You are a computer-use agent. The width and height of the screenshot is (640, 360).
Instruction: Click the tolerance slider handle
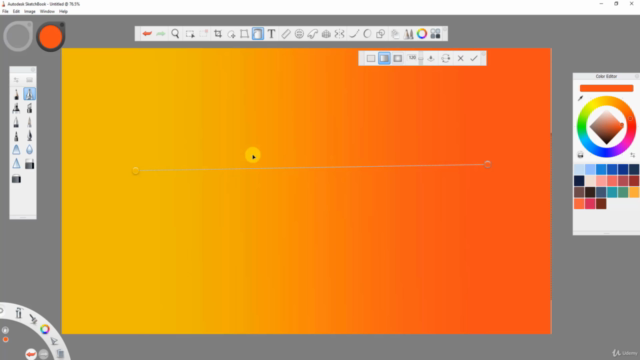(x=421, y=59)
